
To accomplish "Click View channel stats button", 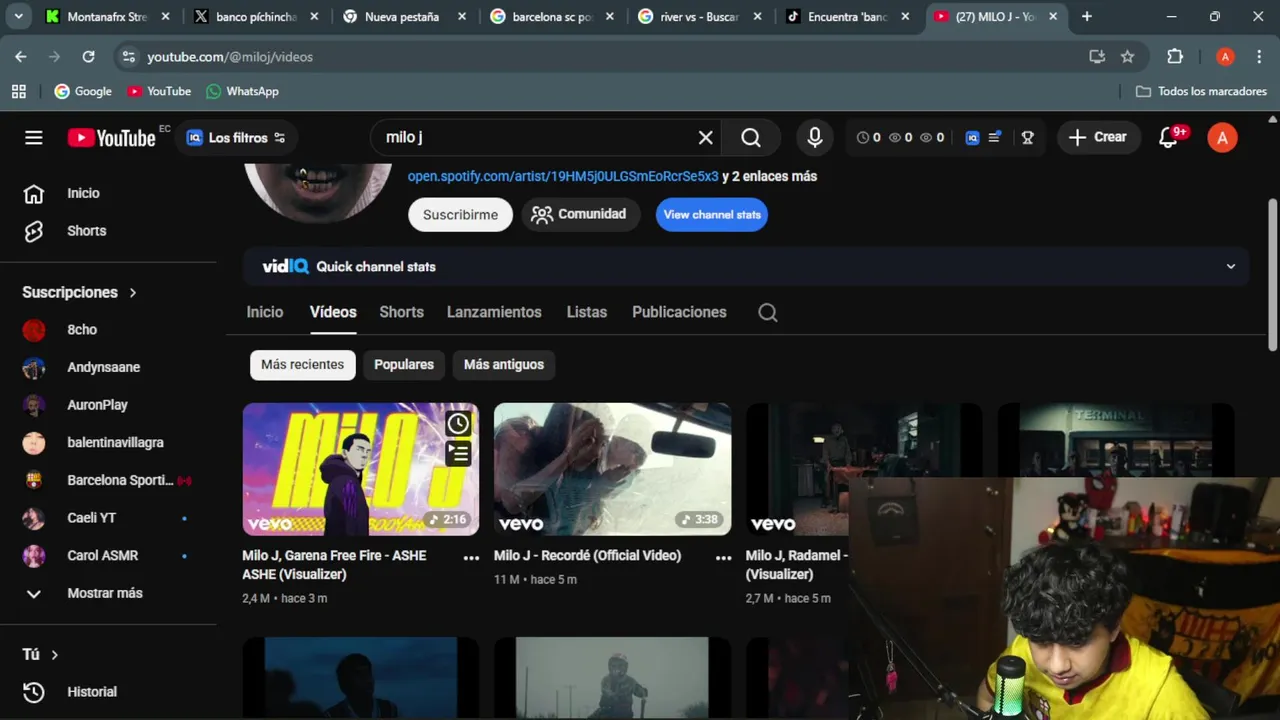I will pyautogui.click(x=712, y=215).
